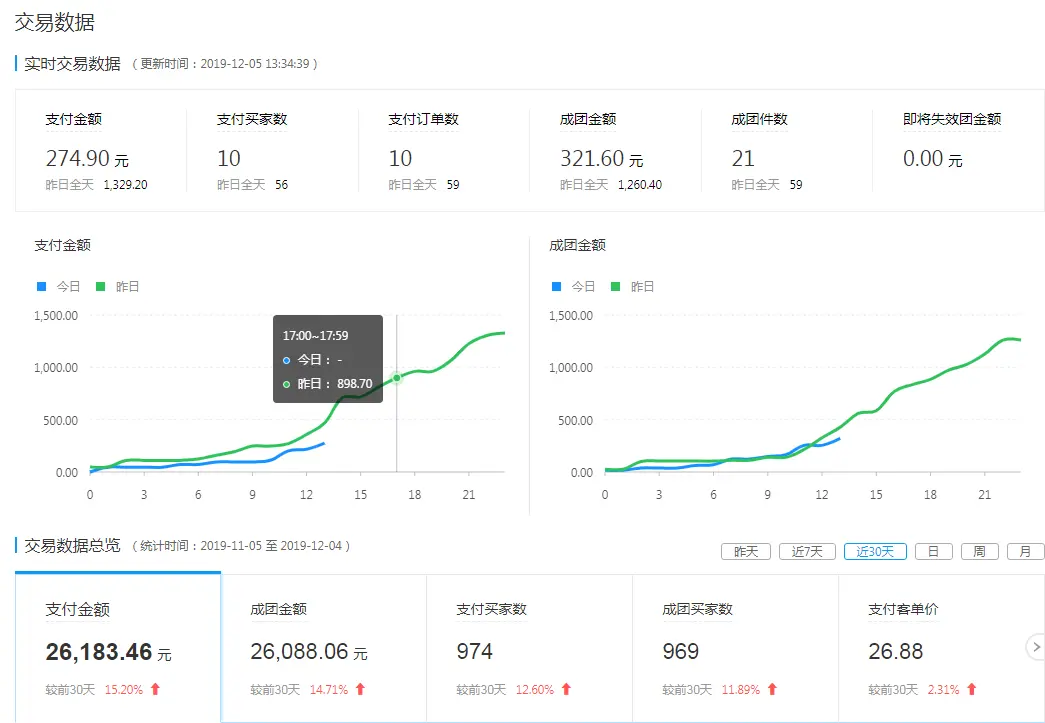The height and width of the screenshot is (723, 1045).
Task: Choose the 周 period button
Action: pos(979,551)
